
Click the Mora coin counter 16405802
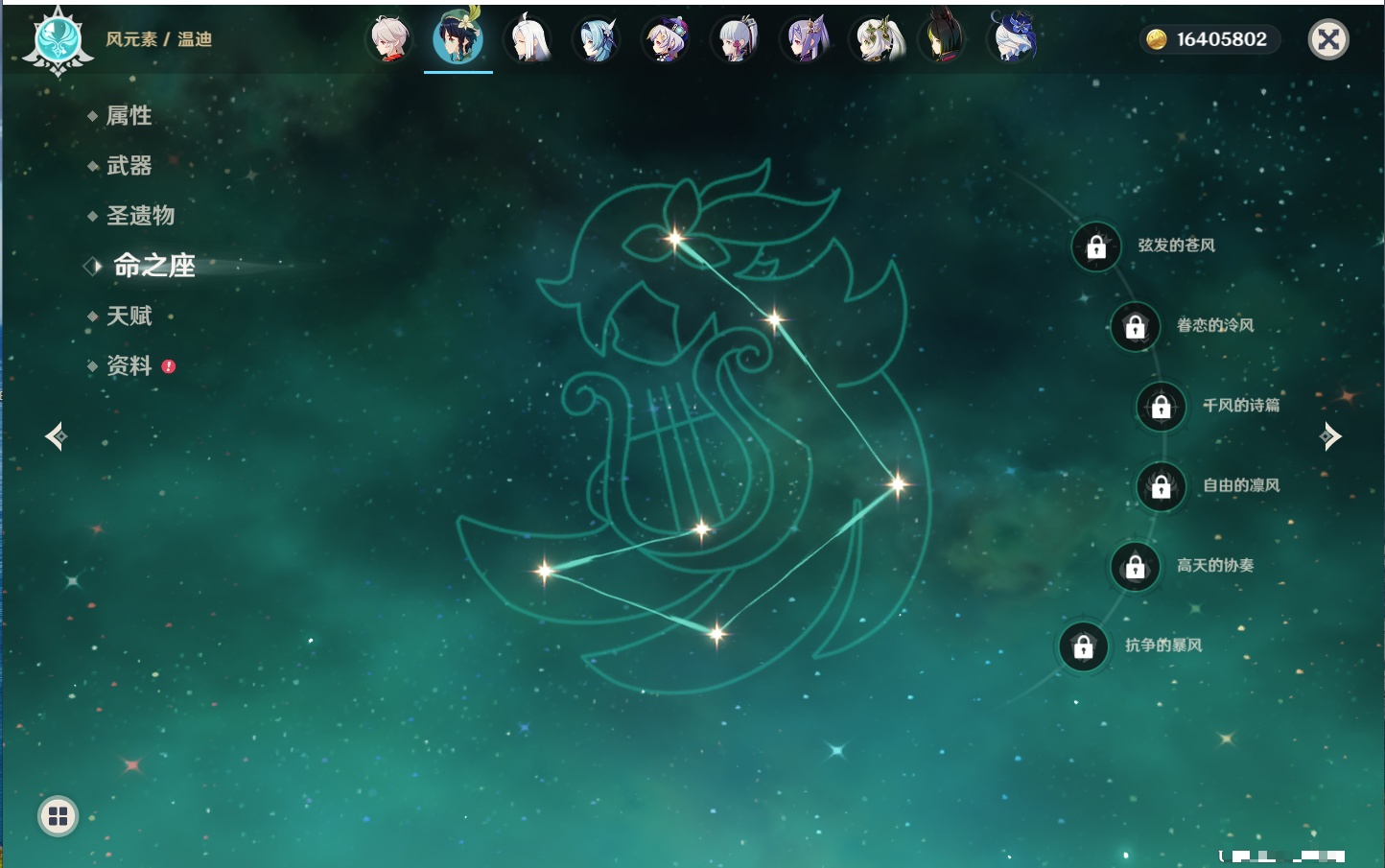tap(1210, 39)
